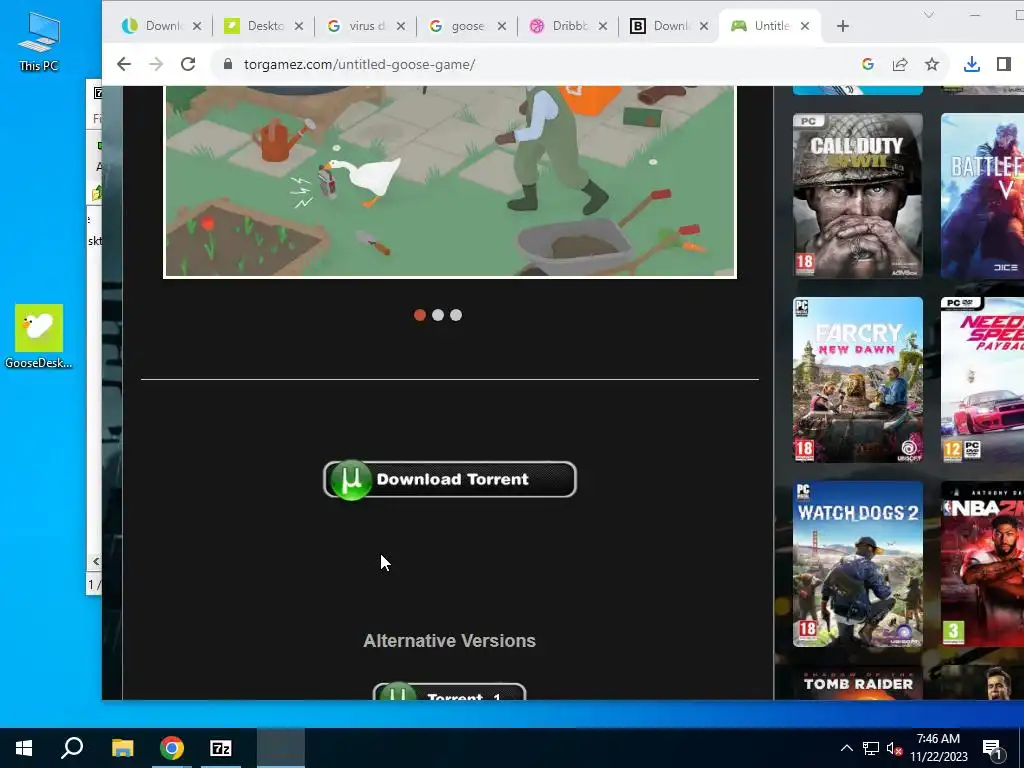This screenshot has width=1024, height=768.
Task: Click the padlock site info icon
Action: coord(227,64)
